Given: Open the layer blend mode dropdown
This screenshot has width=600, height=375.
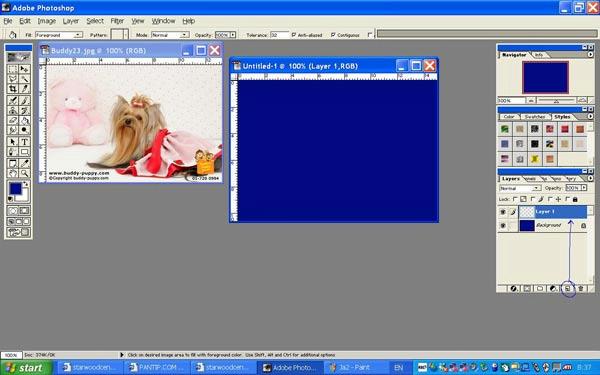Looking at the screenshot, I should pos(520,188).
